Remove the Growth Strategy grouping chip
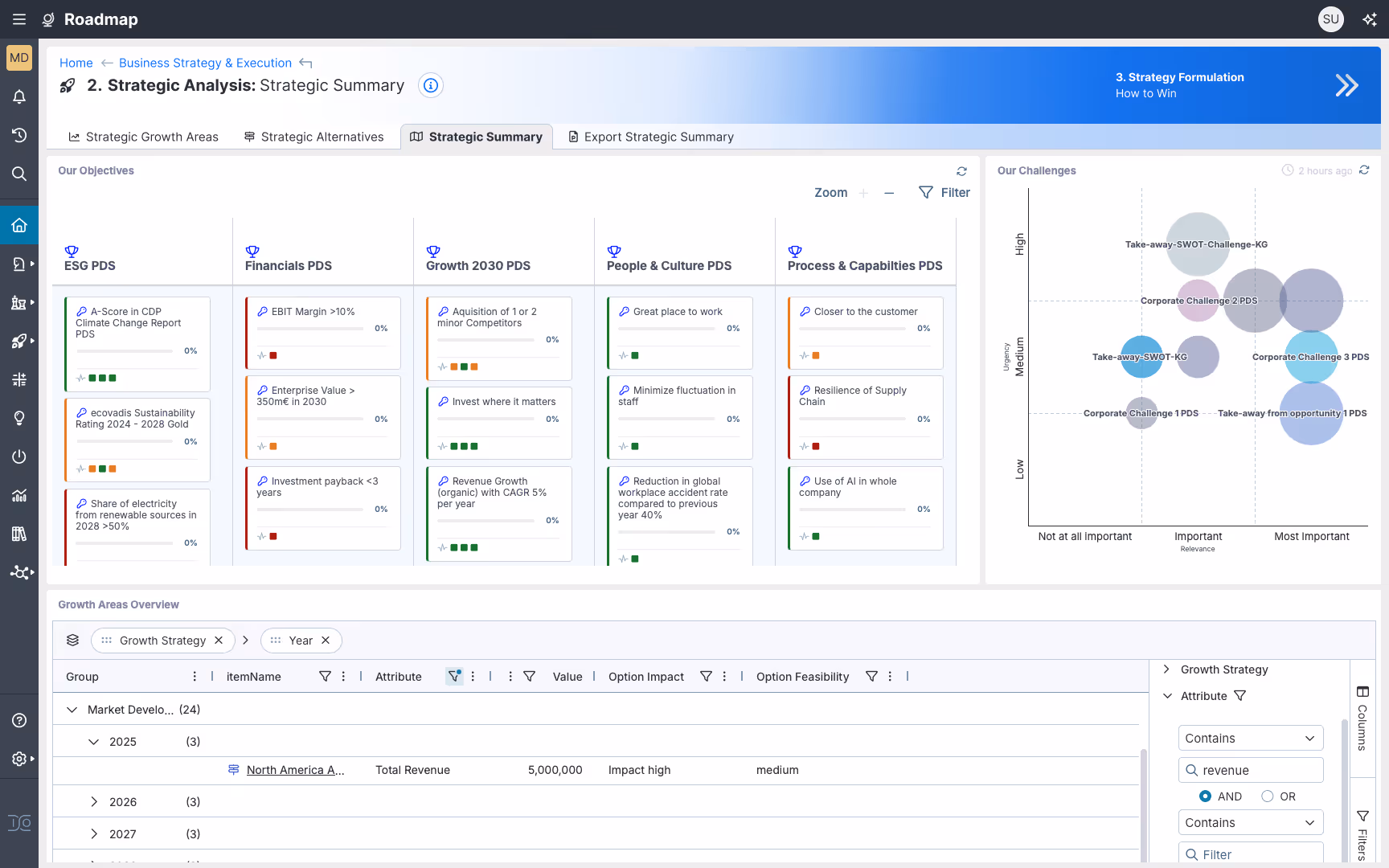The width and height of the screenshot is (1389, 868). (x=219, y=641)
